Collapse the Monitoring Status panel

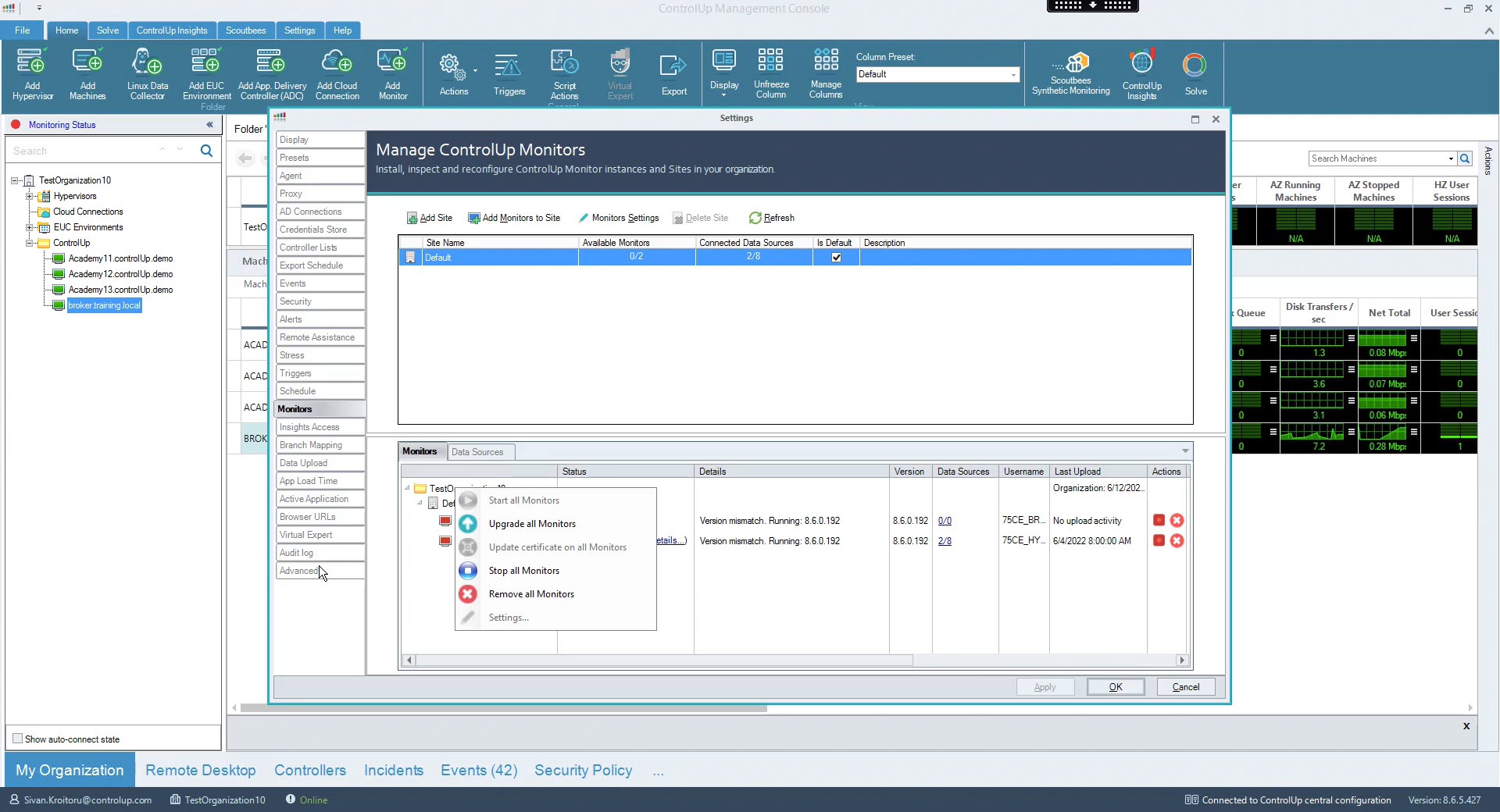pyautogui.click(x=209, y=124)
